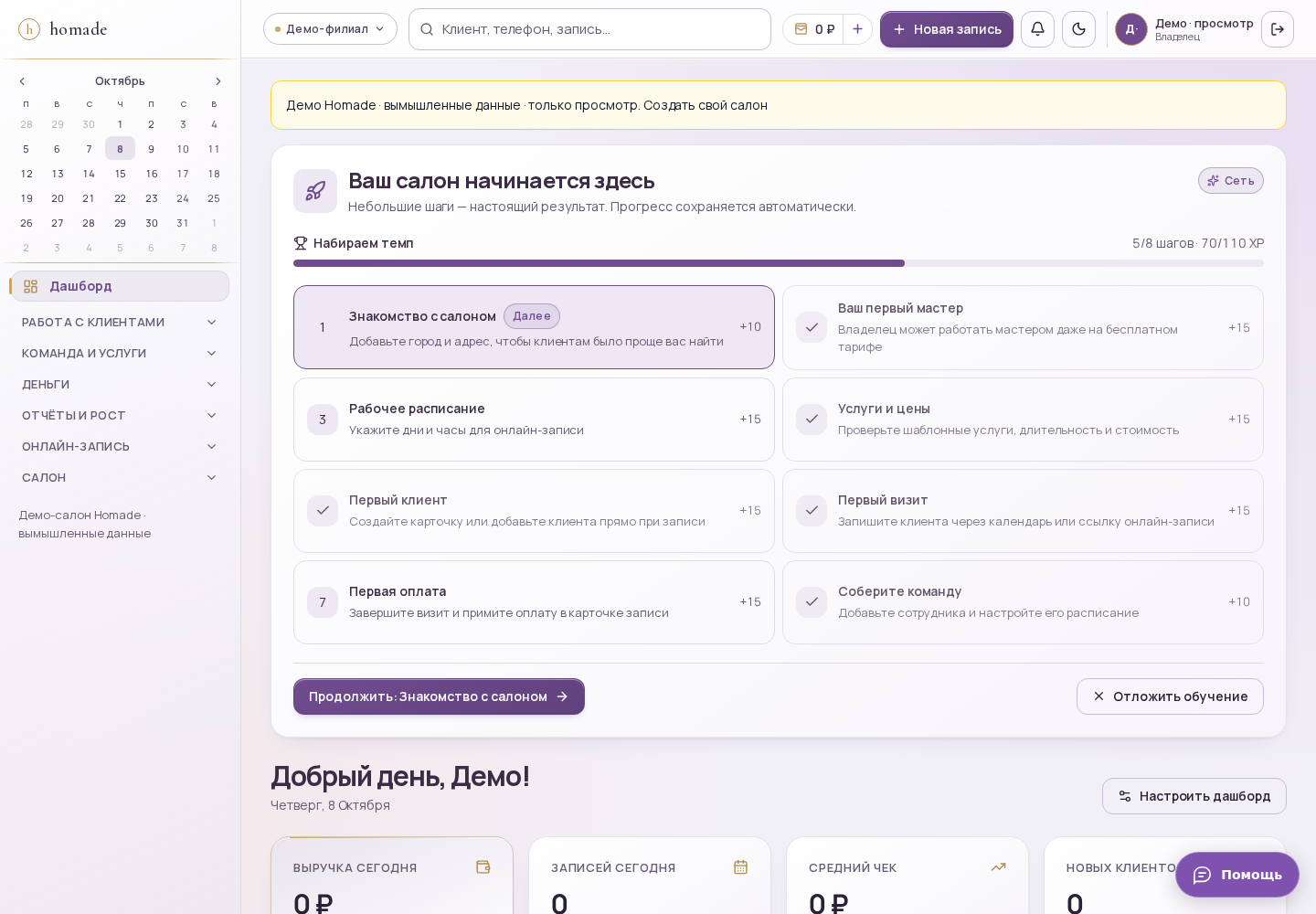Click checkmark on Ваш первый мастер step
Image resolution: width=1316 pixels, height=914 pixels.
click(812, 327)
